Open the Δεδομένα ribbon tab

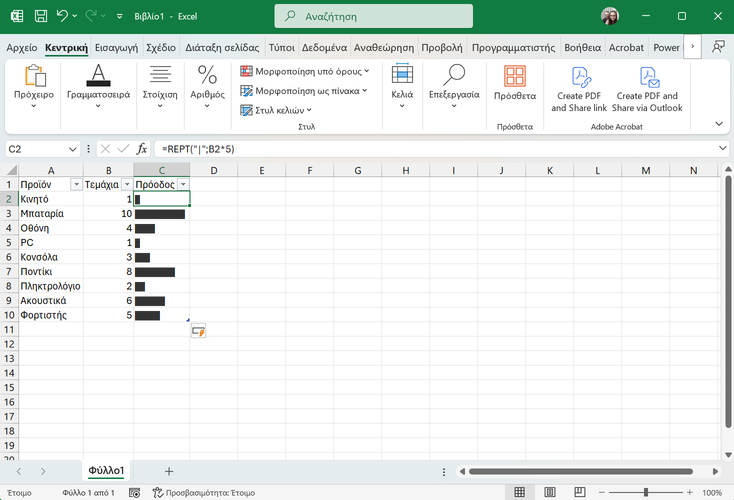coord(324,47)
